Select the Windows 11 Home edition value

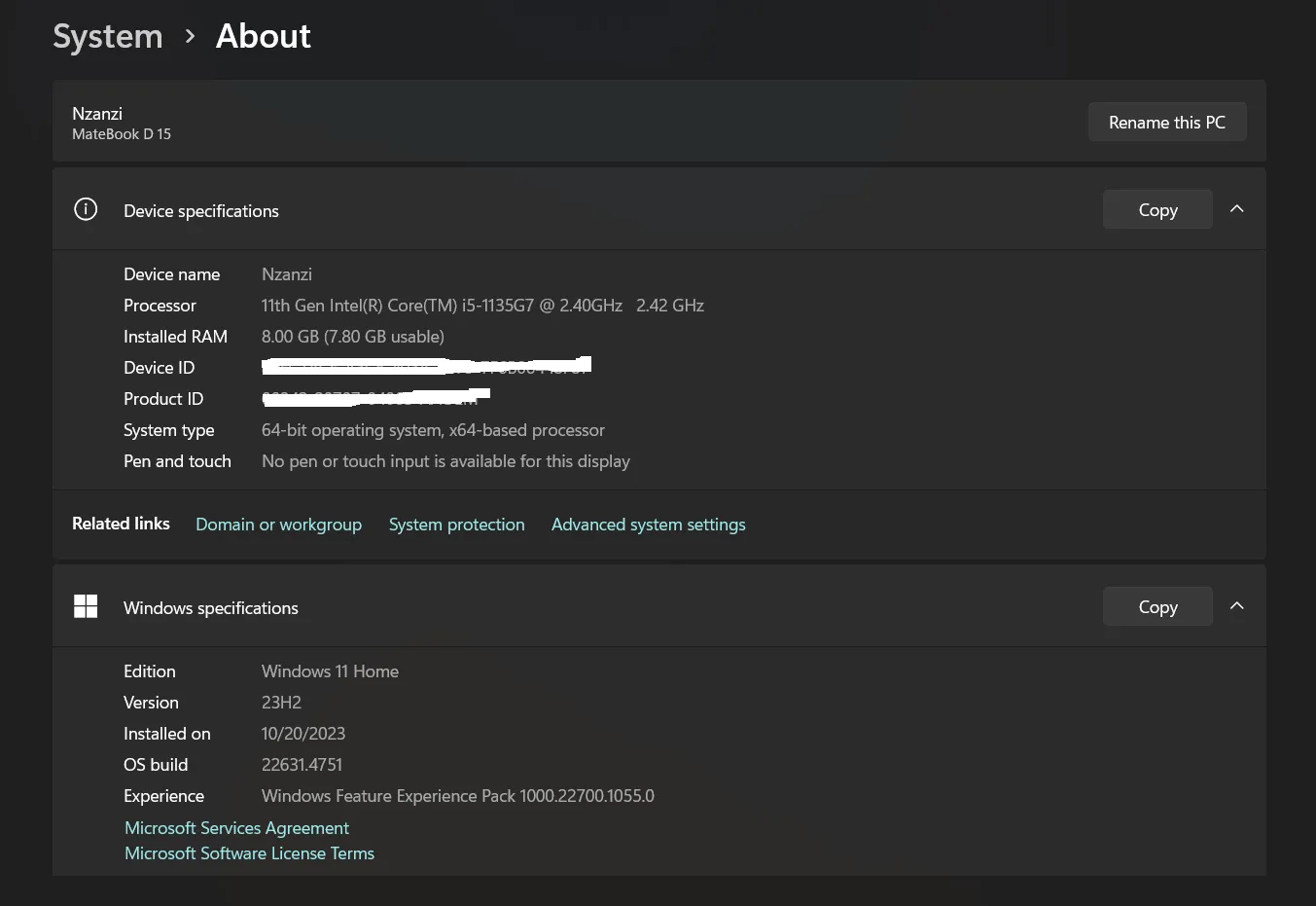pyautogui.click(x=330, y=671)
